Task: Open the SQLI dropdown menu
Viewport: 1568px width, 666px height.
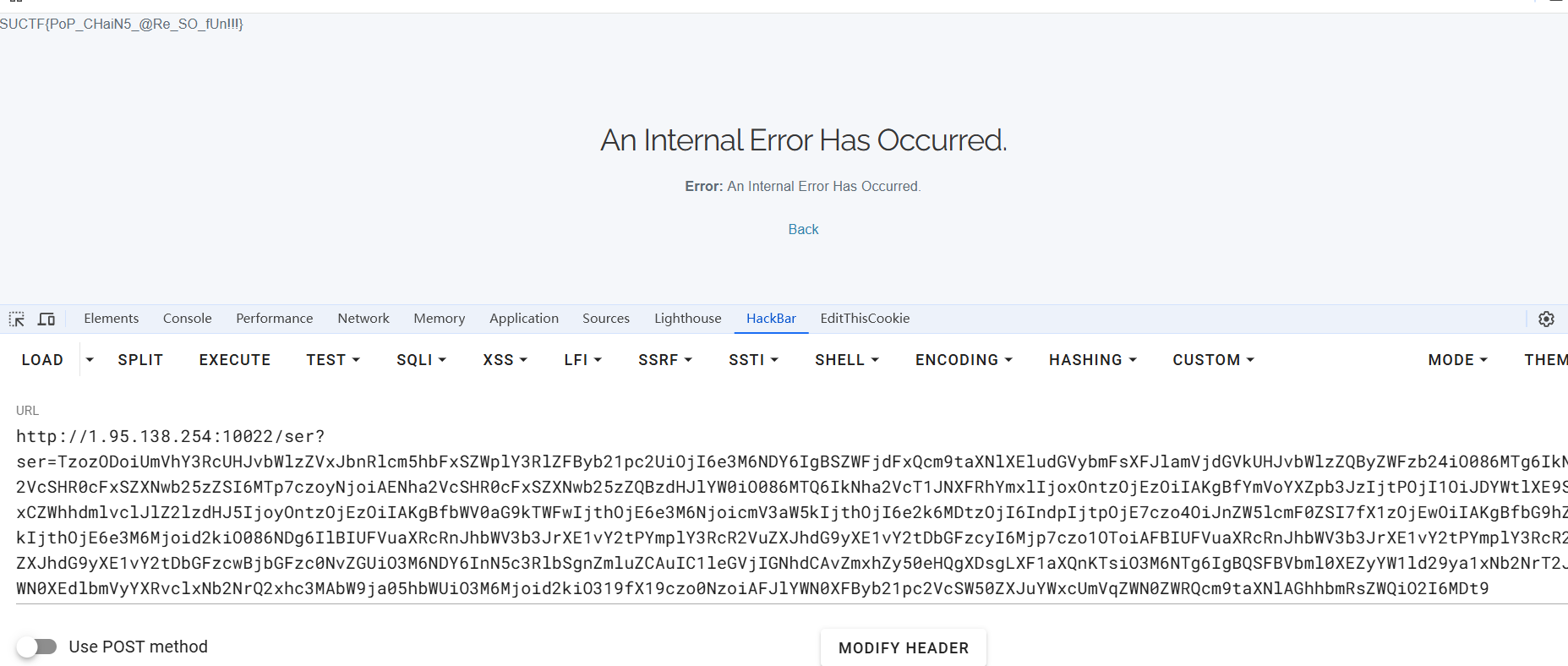Action: click(x=421, y=360)
